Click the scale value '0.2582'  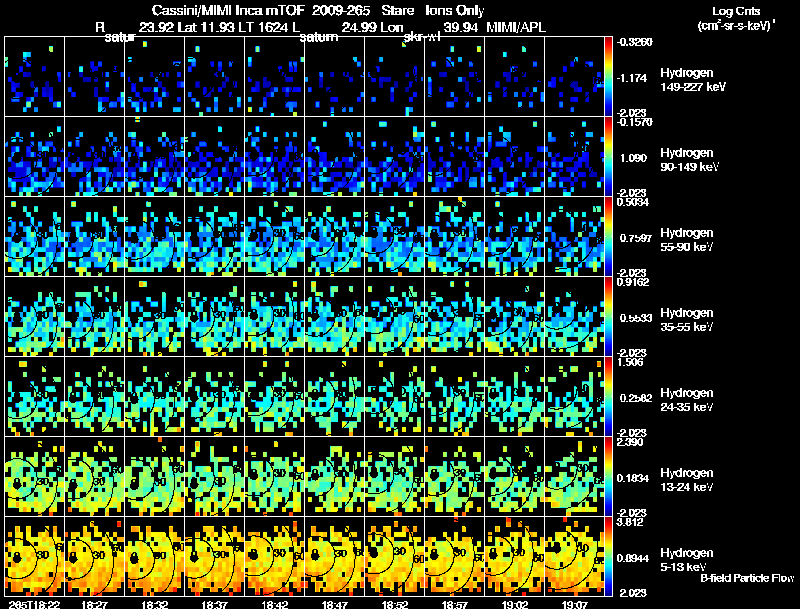click(x=636, y=398)
